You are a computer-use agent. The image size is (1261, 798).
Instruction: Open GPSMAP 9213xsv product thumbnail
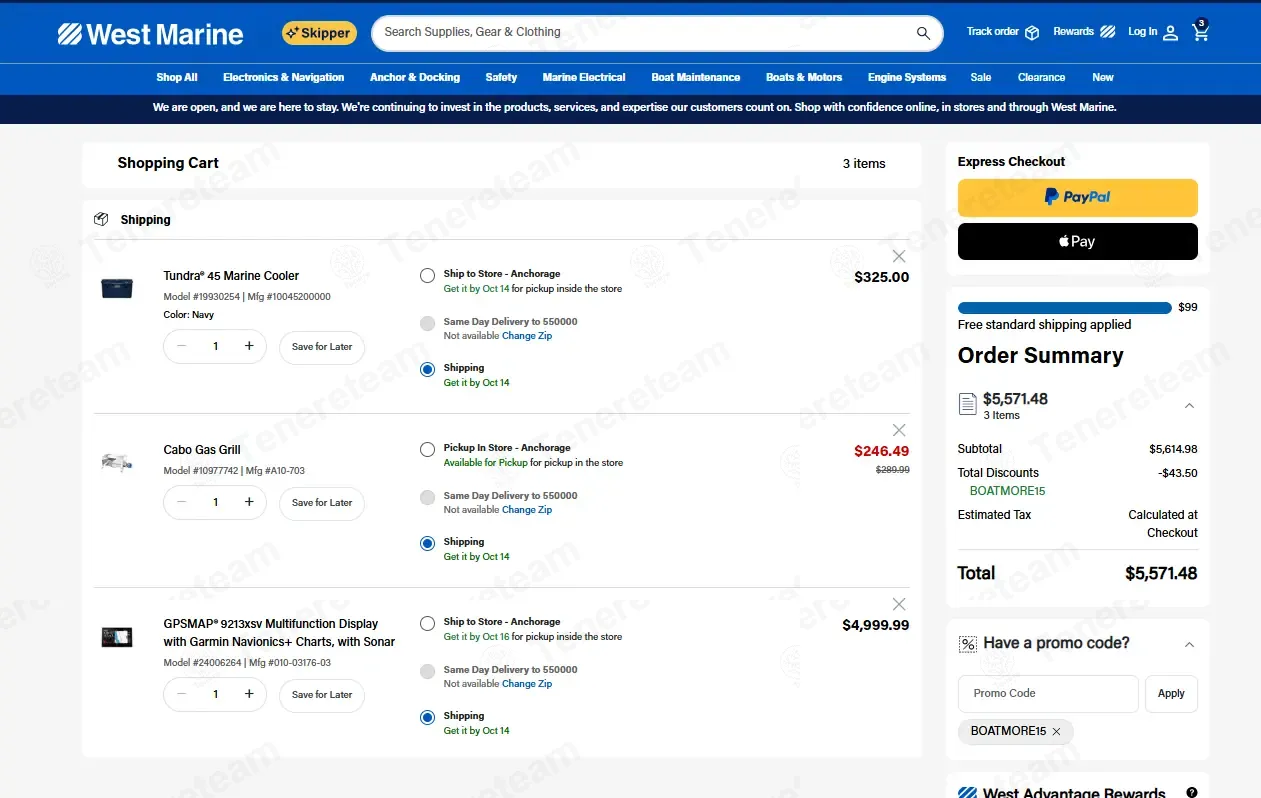point(117,637)
